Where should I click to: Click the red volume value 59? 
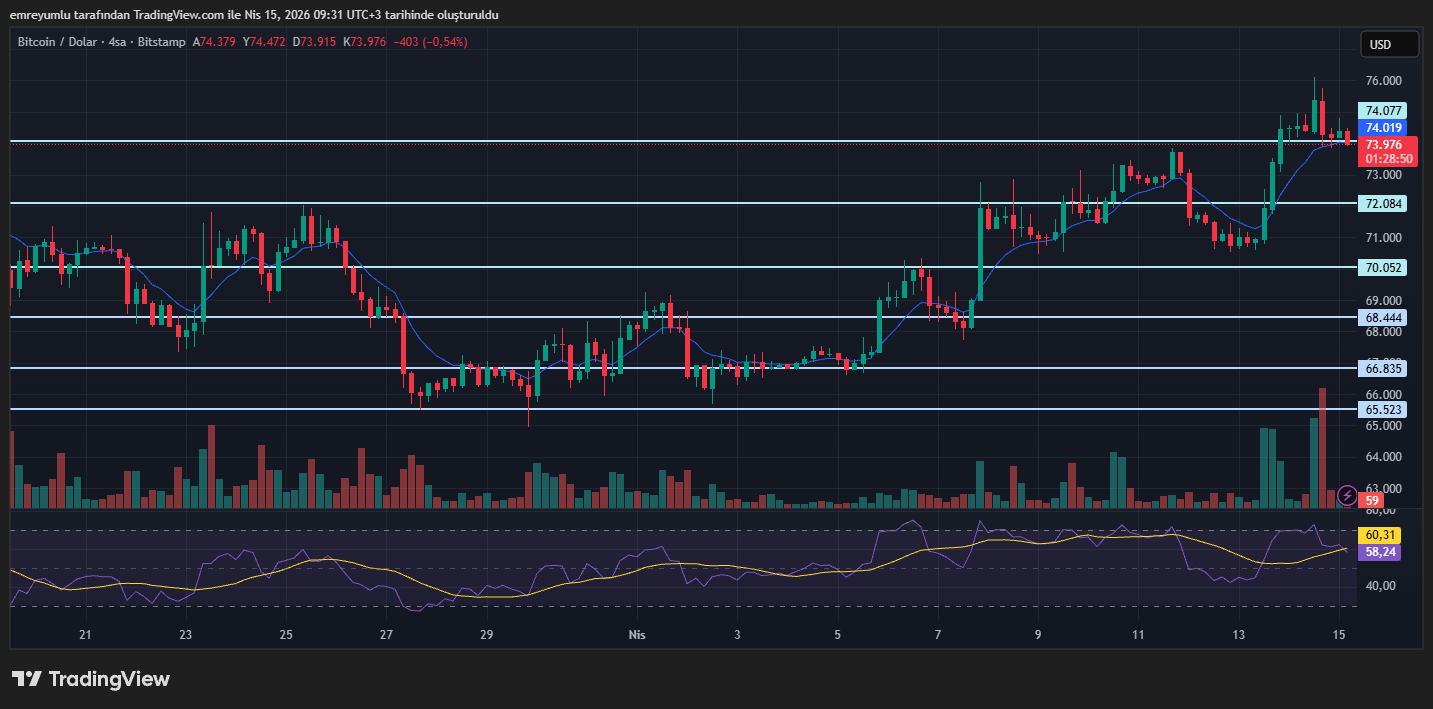tap(1370, 500)
